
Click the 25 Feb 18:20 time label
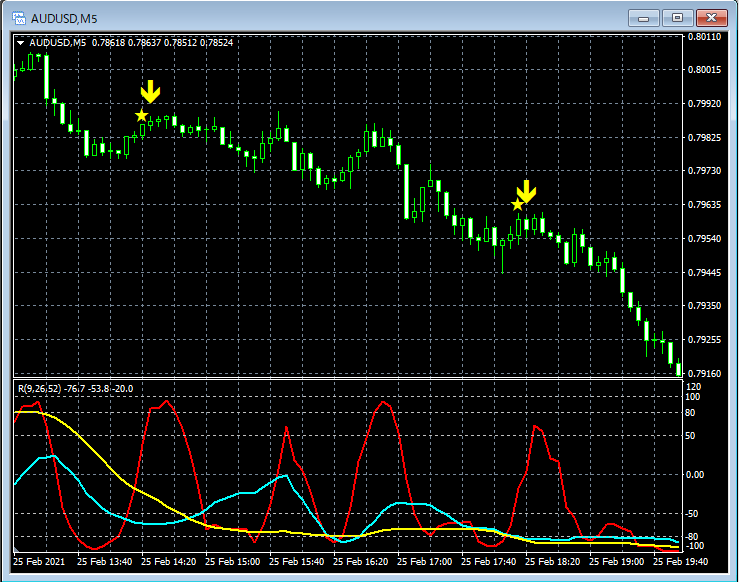(x=553, y=562)
